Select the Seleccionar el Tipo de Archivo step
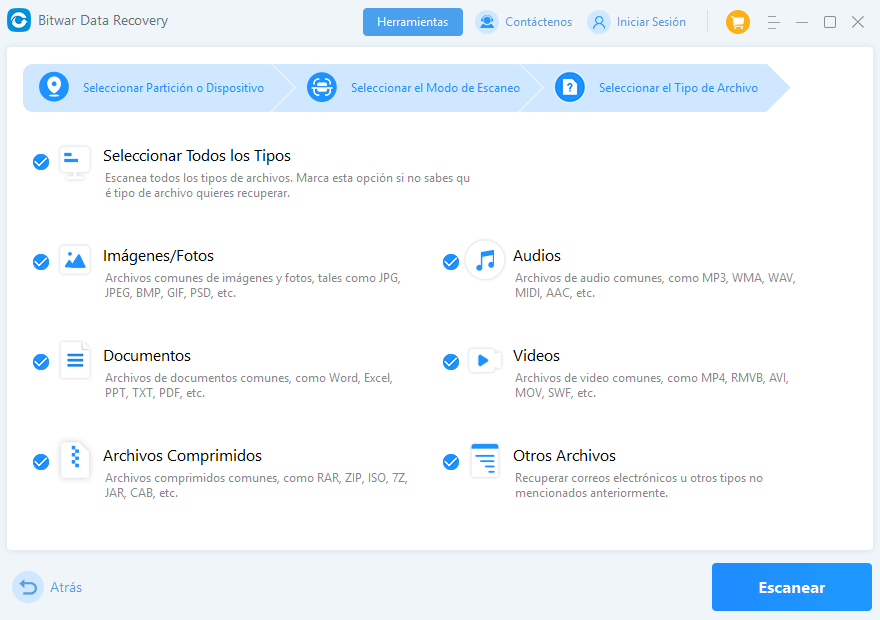 (657, 88)
